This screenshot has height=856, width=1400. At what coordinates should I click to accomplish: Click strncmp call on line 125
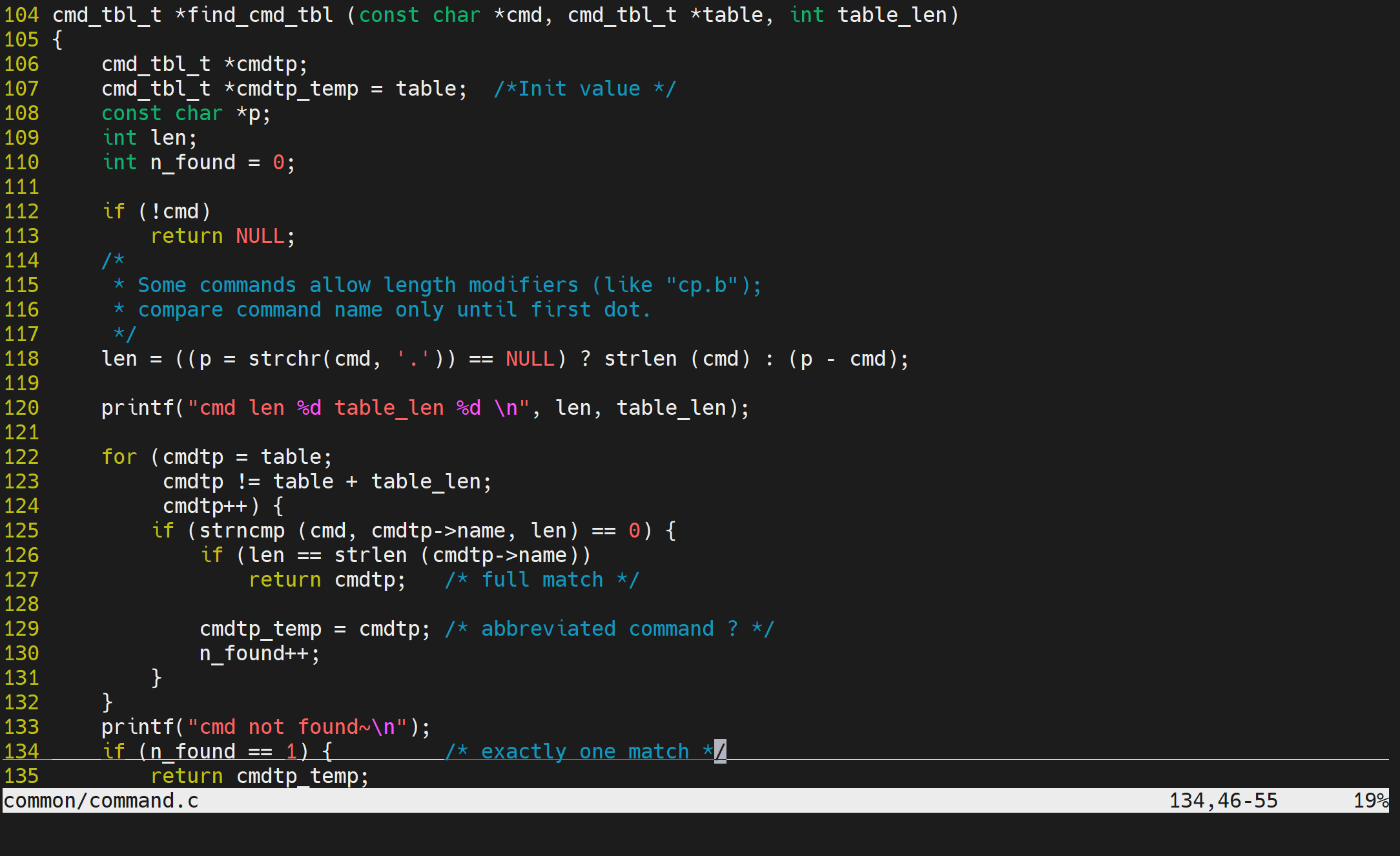[x=242, y=530]
